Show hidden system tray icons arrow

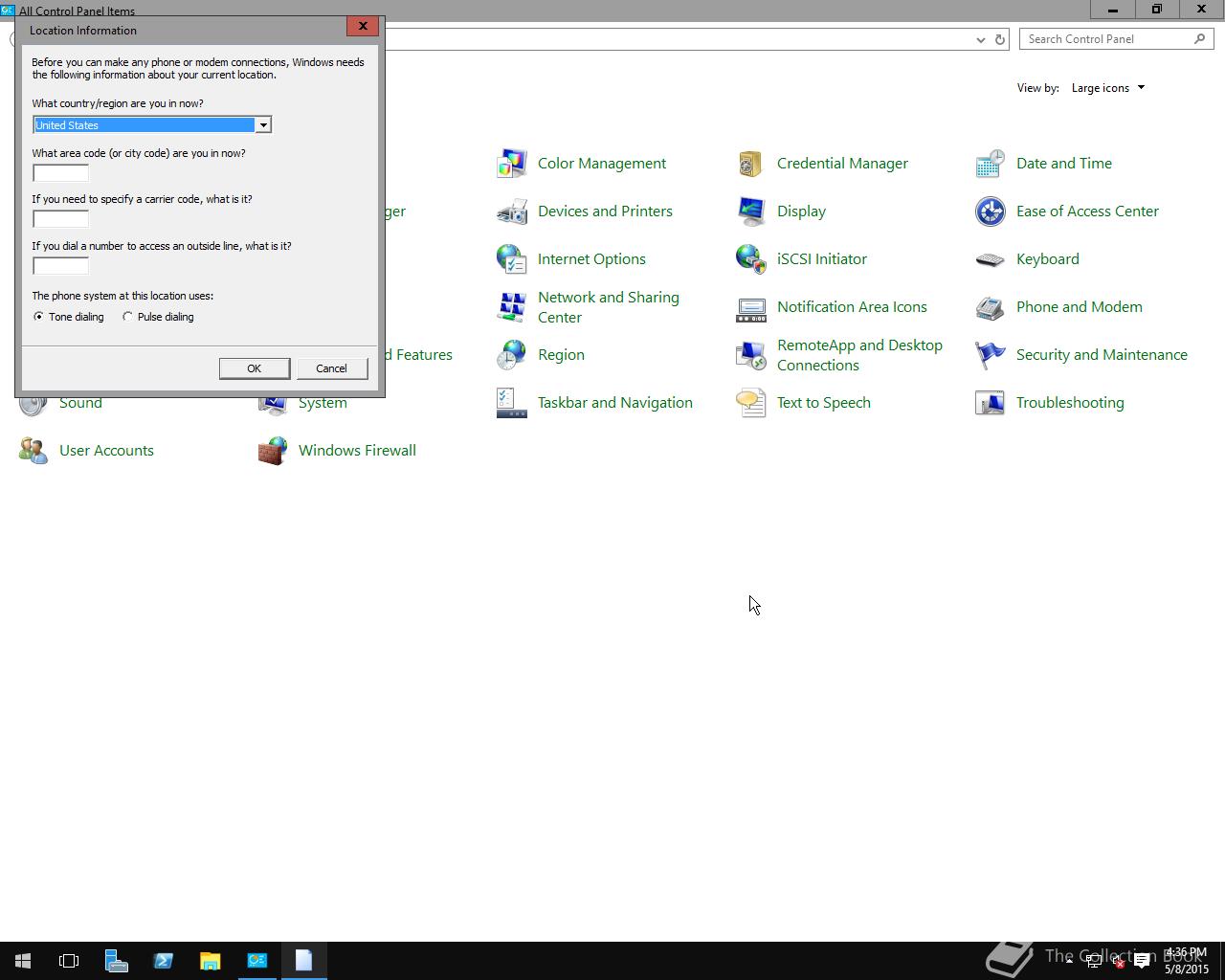(x=1069, y=961)
